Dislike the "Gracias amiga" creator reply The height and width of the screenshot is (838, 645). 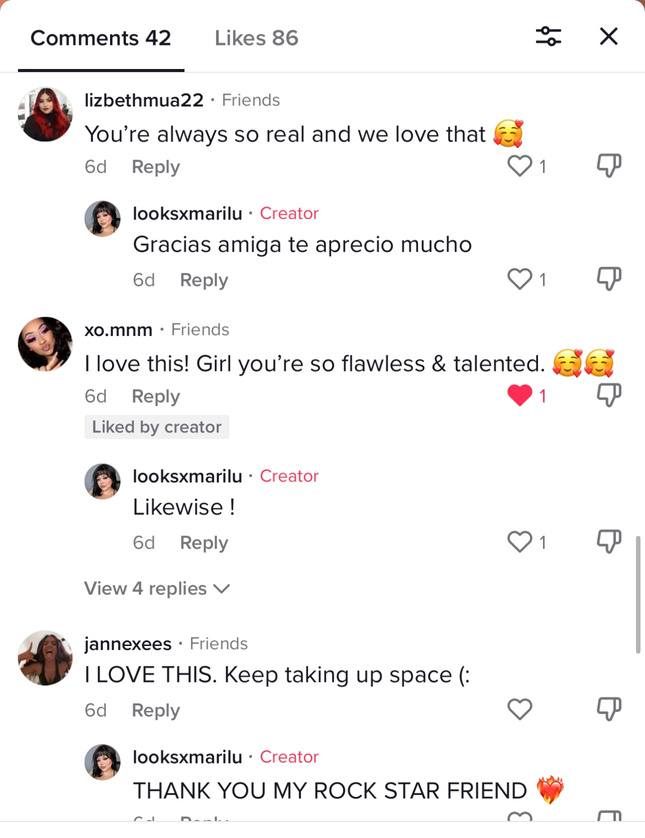pyautogui.click(x=608, y=280)
